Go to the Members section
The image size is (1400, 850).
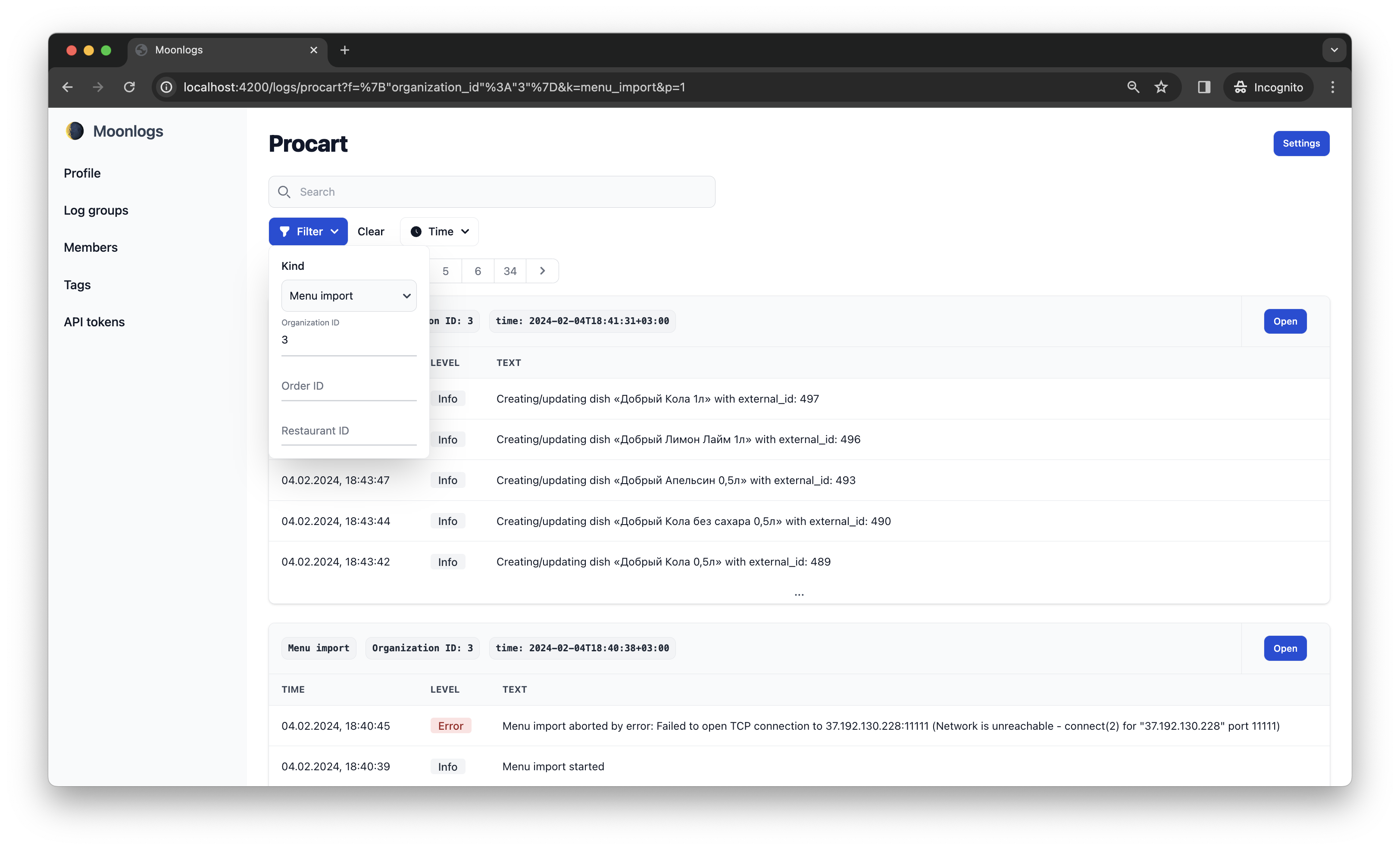pos(91,247)
